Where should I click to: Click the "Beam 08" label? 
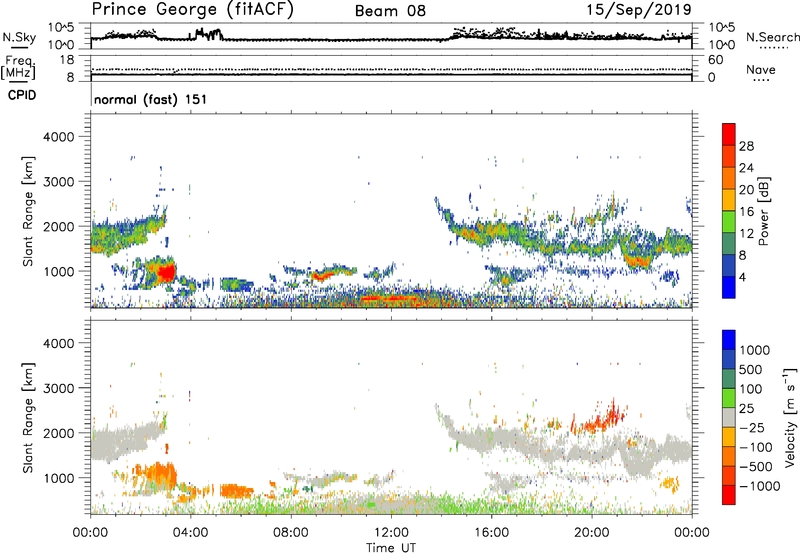click(x=390, y=11)
